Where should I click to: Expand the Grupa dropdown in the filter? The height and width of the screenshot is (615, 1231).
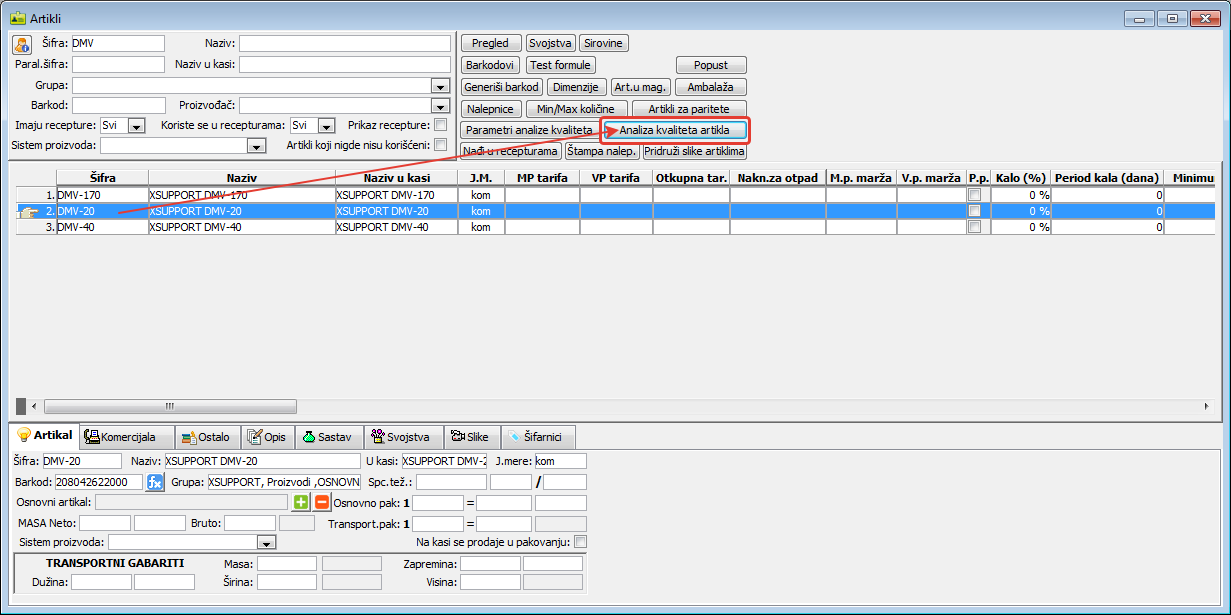coord(439,86)
